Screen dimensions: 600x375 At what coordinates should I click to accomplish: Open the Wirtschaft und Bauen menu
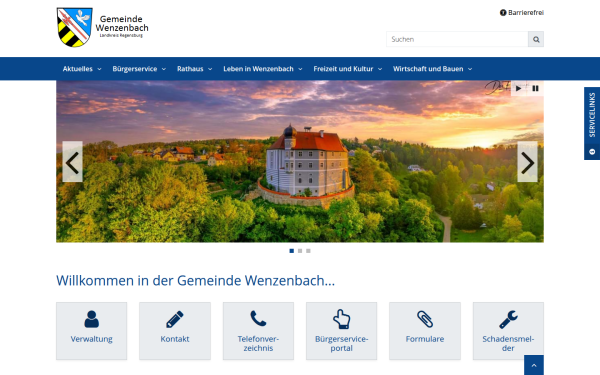pyautogui.click(x=428, y=69)
